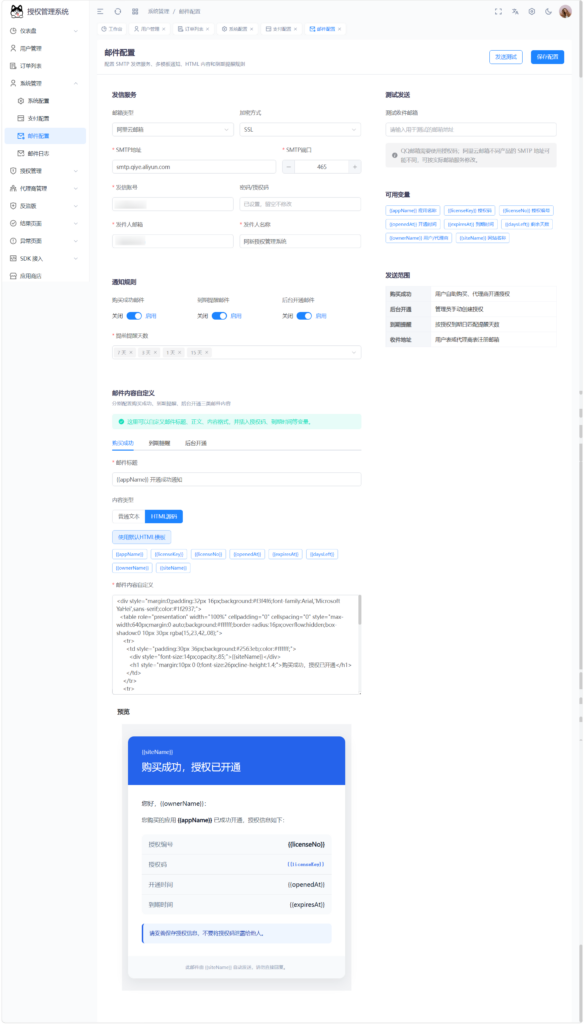Click the 密码/授权码 input field
This screenshot has height=1024, width=584.
pyautogui.click(x=300, y=204)
